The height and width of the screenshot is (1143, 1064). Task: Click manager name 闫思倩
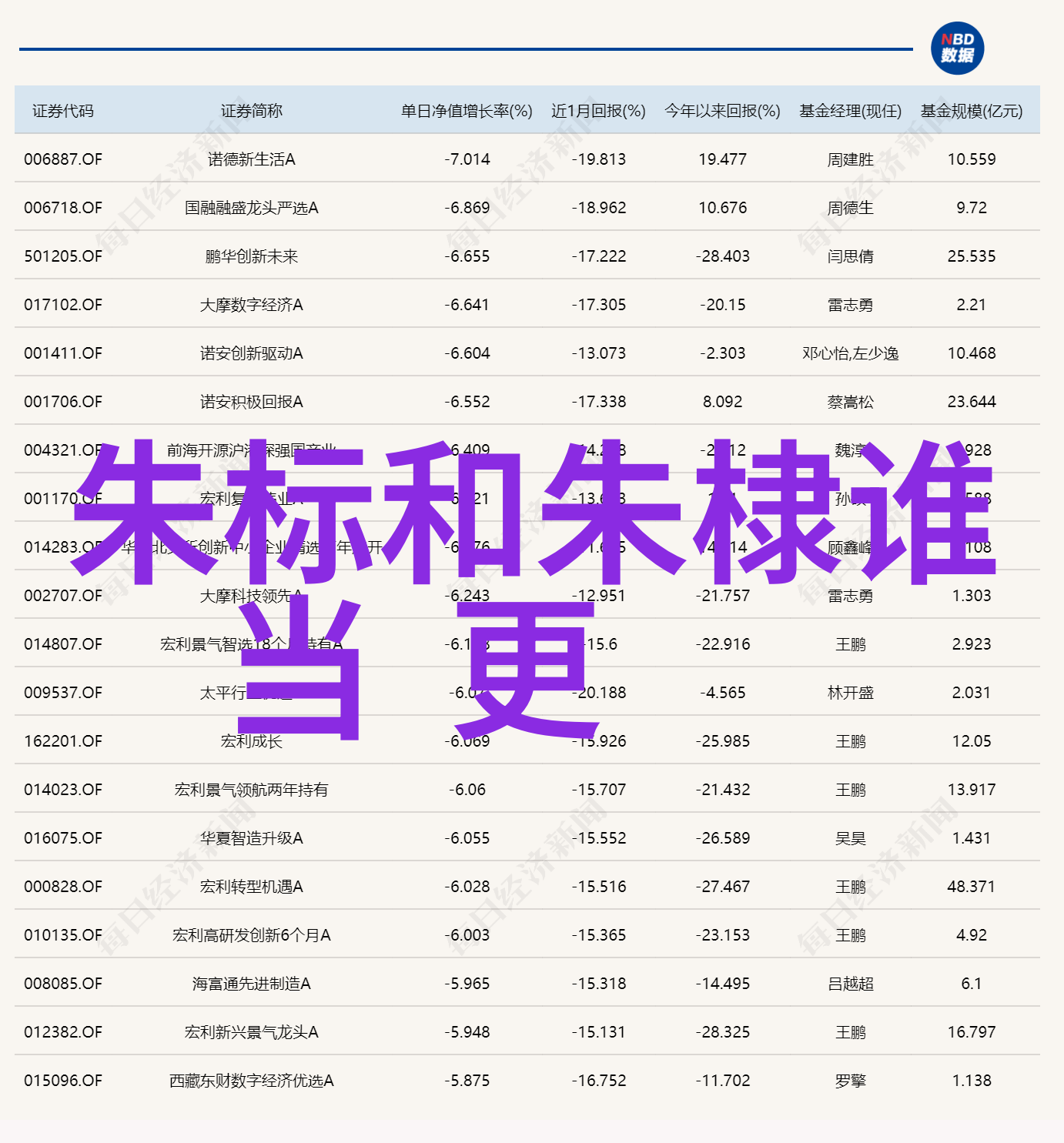[x=851, y=256]
